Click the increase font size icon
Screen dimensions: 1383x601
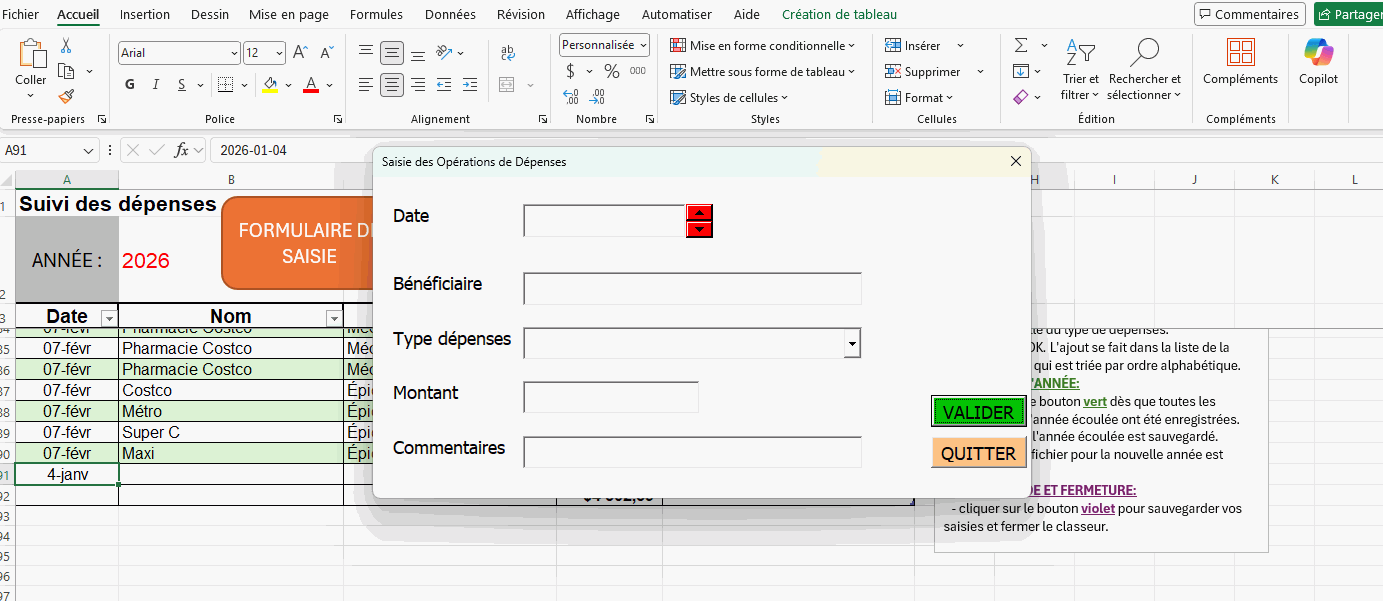300,53
